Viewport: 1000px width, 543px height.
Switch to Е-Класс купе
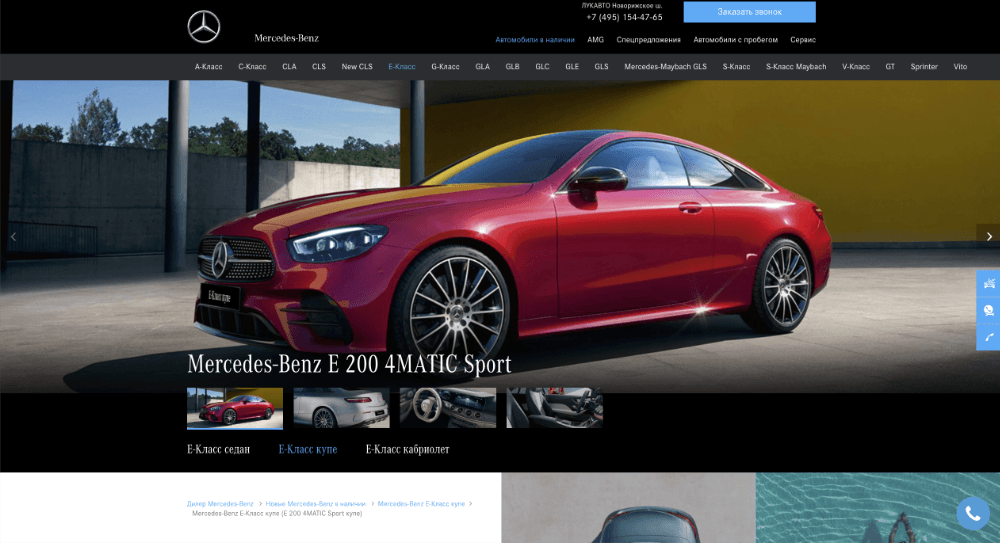pyautogui.click(x=307, y=449)
